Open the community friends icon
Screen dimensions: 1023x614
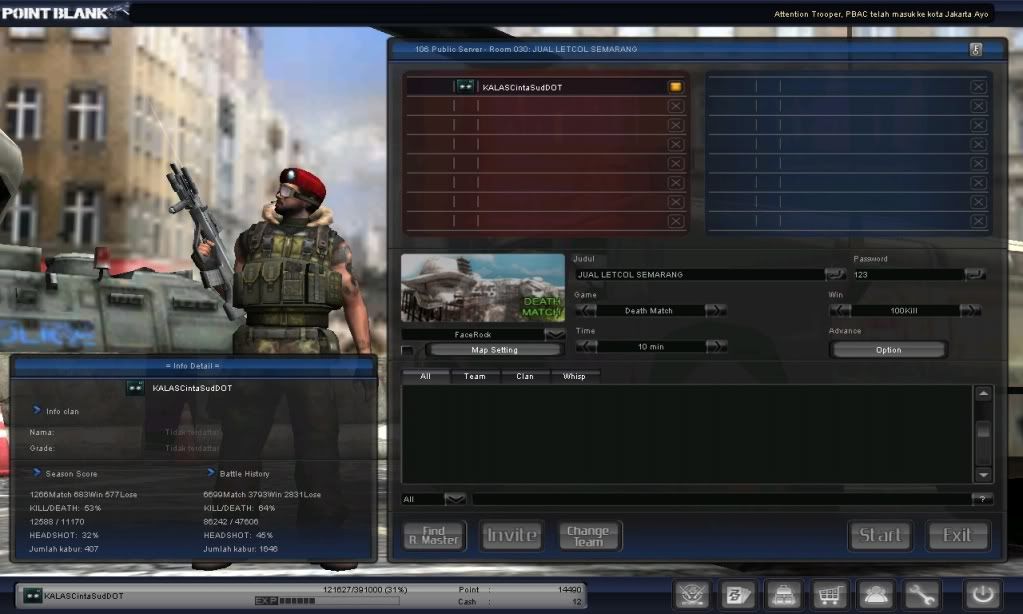876,594
